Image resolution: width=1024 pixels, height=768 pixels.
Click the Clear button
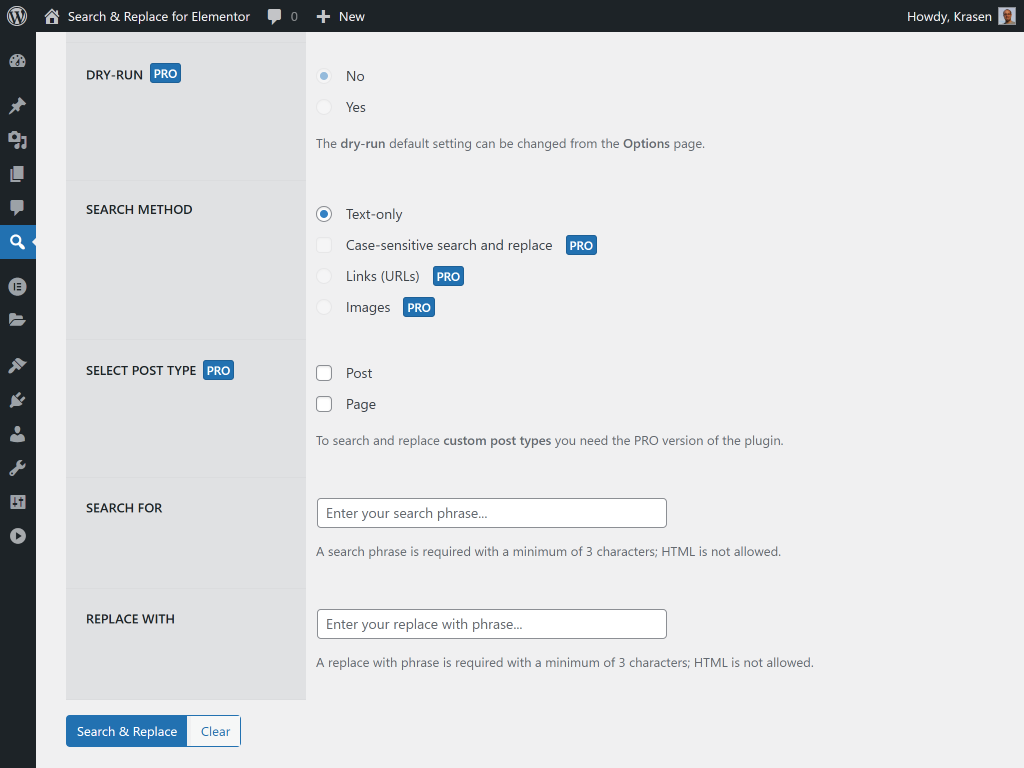coord(215,731)
